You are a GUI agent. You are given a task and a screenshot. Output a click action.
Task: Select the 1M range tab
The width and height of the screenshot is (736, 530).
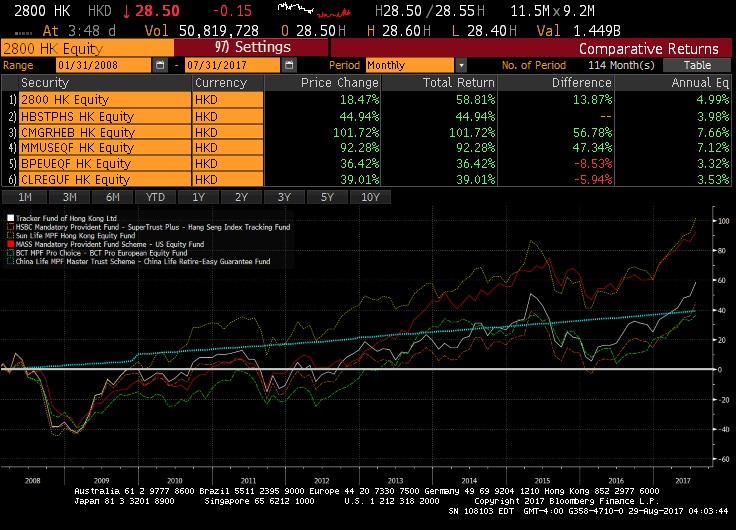[x=25, y=197]
